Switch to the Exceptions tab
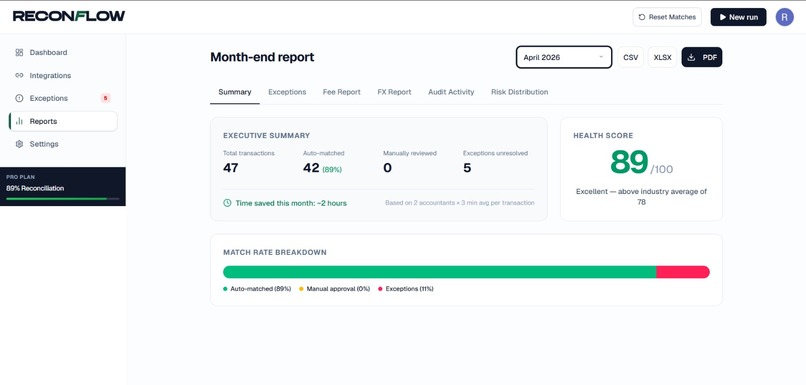Screen dimensions: 806x385 click(x=287, y=92)
